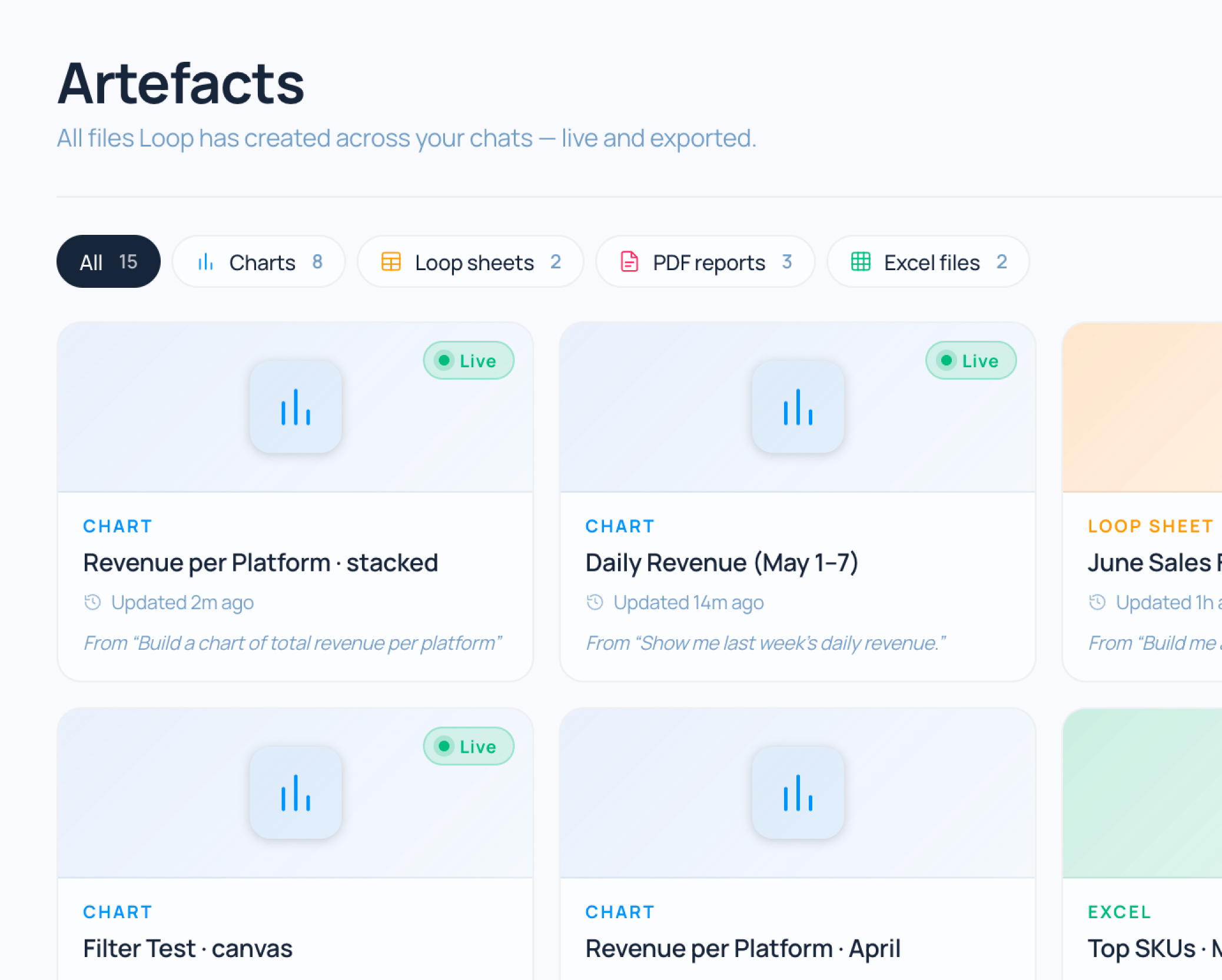The image size is (1222, 980).
Task: Click the bar chart icon in Charts filter
Action: point(205,262)
